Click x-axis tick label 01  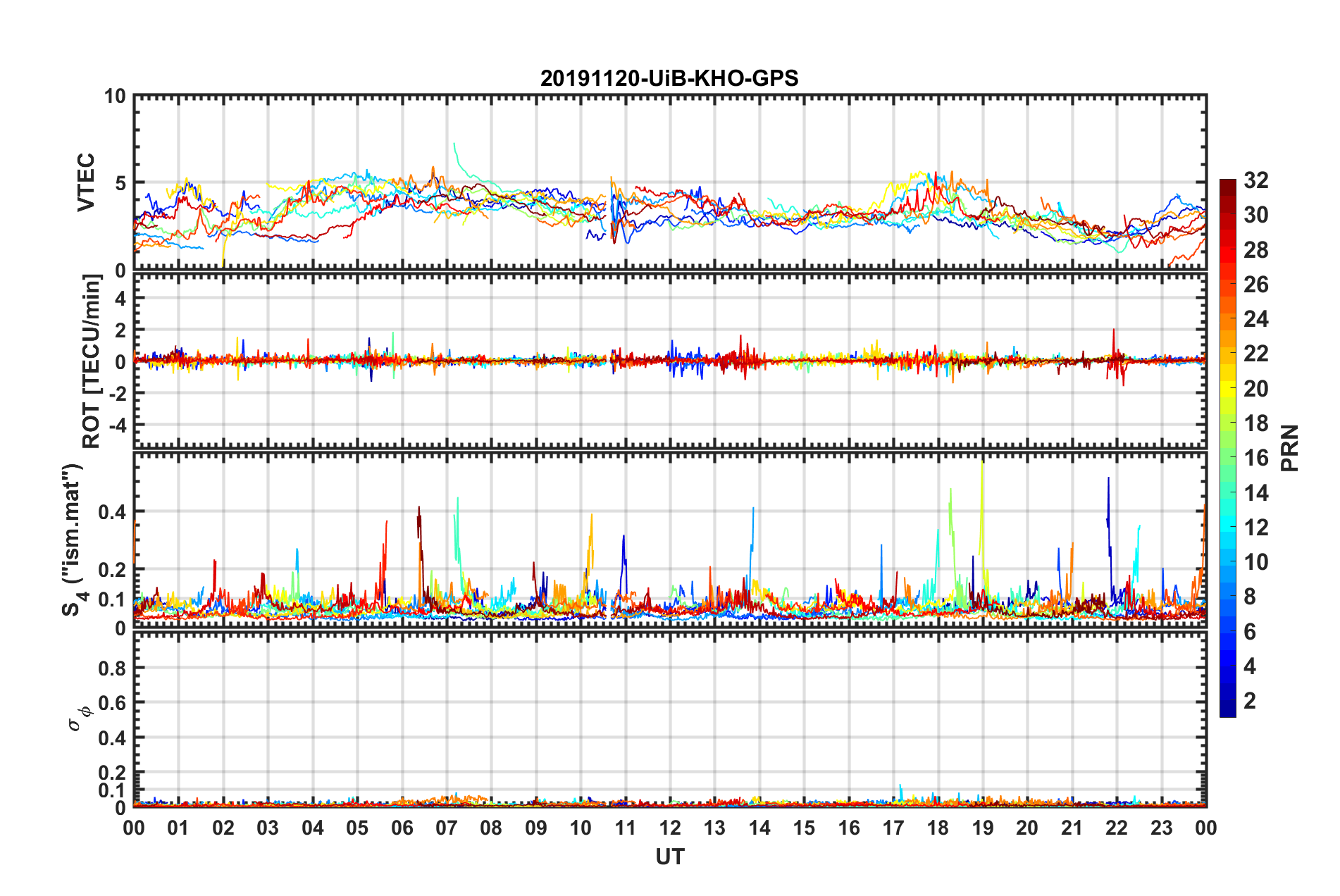coord(178,828)
